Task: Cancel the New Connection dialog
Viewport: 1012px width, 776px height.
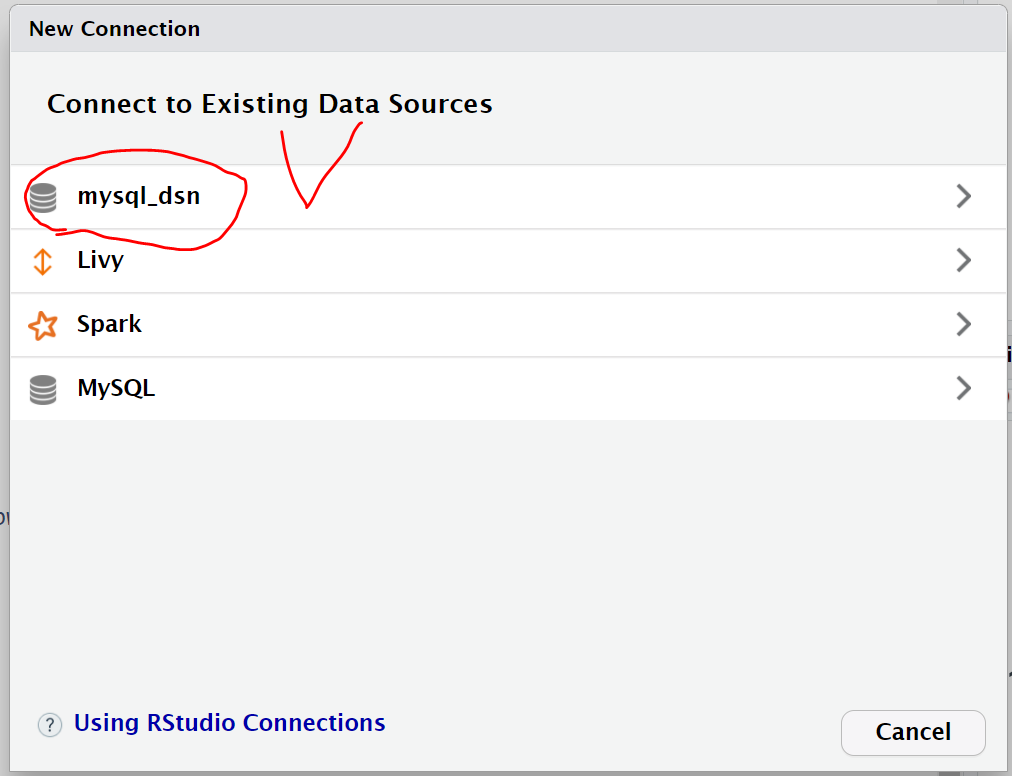Action: (x=913, y=732)
